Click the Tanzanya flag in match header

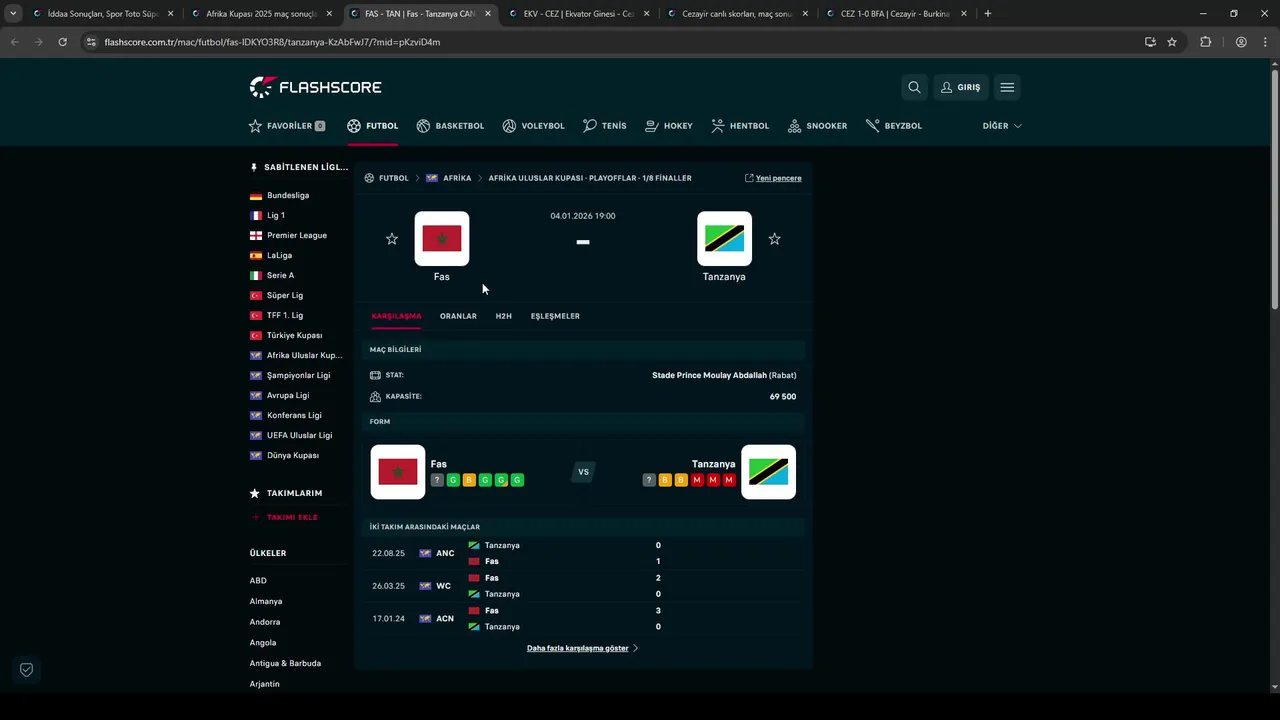point(724,238)
